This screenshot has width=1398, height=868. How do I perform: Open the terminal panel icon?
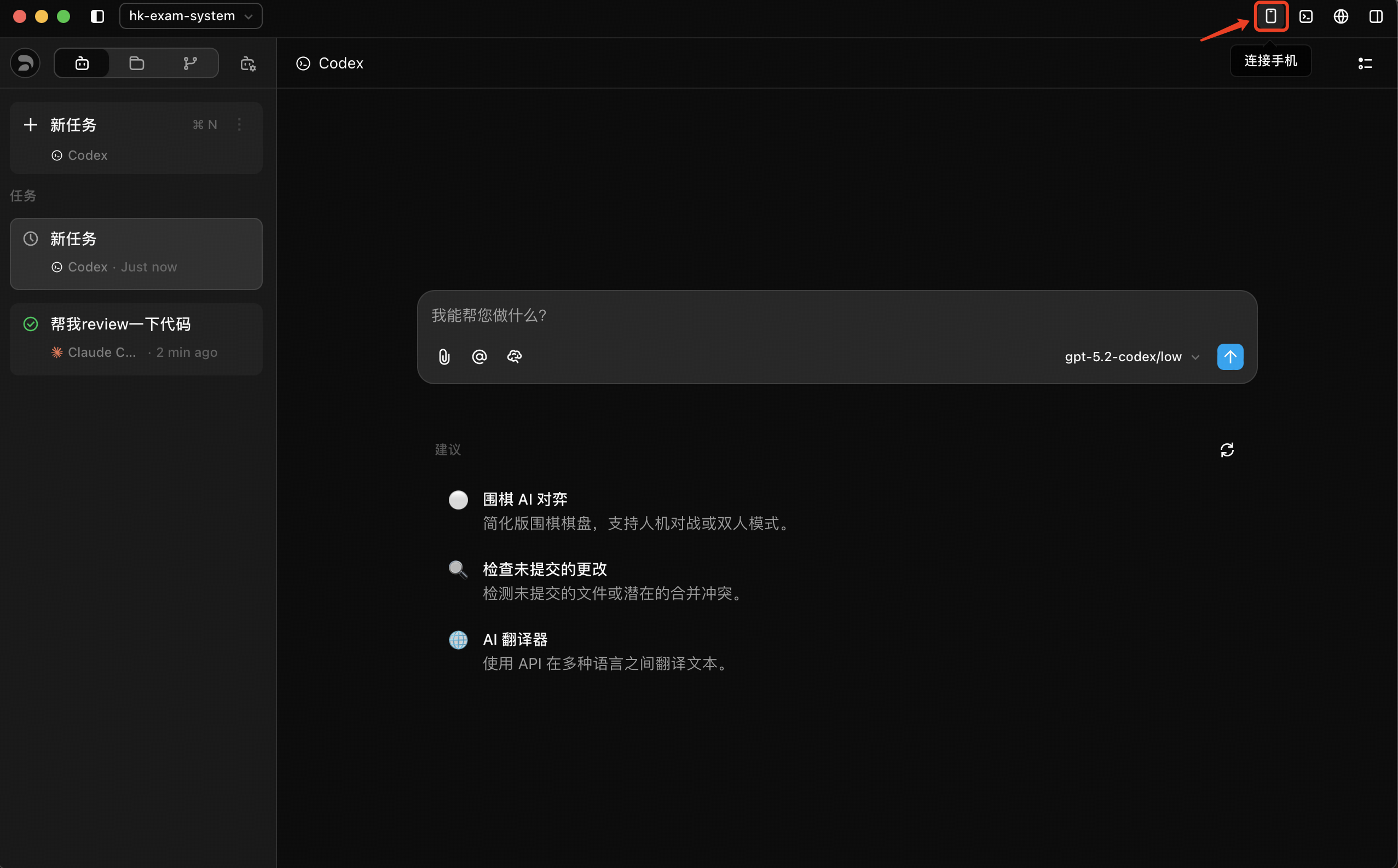[x=1305, y=16]
